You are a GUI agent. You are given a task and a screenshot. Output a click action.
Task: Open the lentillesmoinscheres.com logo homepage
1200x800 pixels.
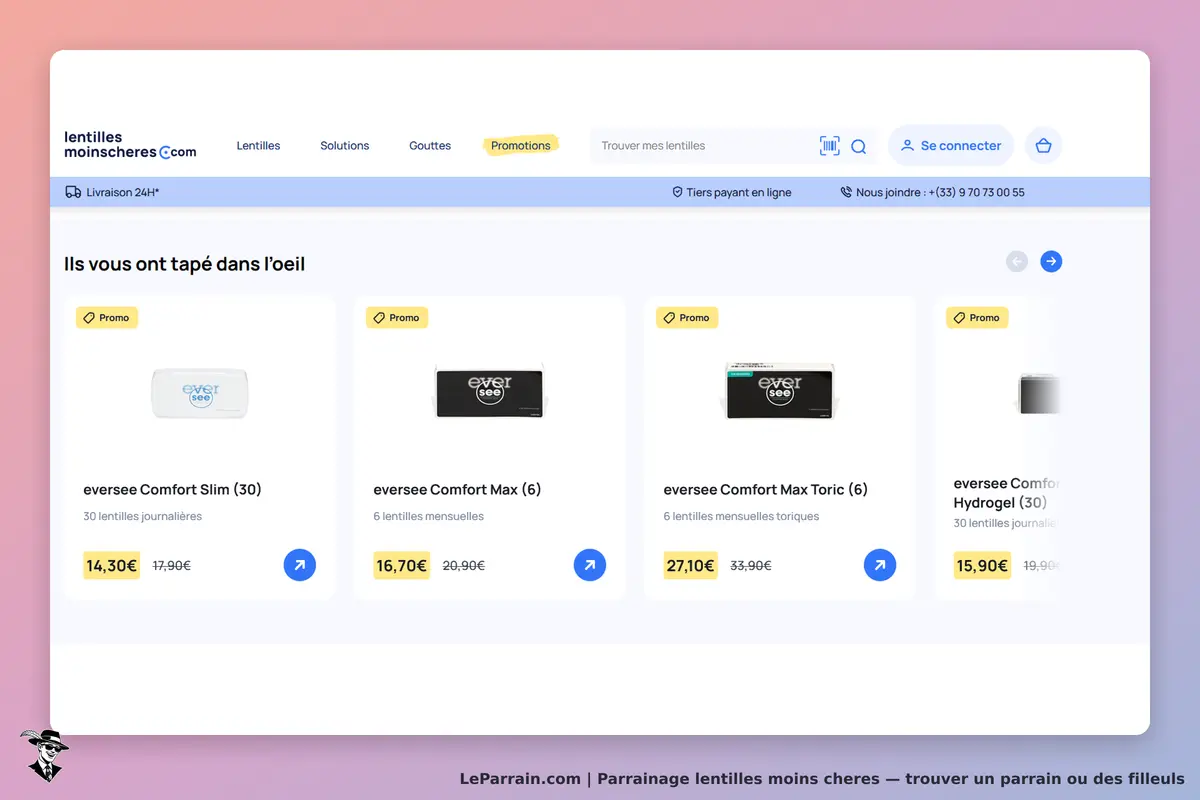[130, 145]
